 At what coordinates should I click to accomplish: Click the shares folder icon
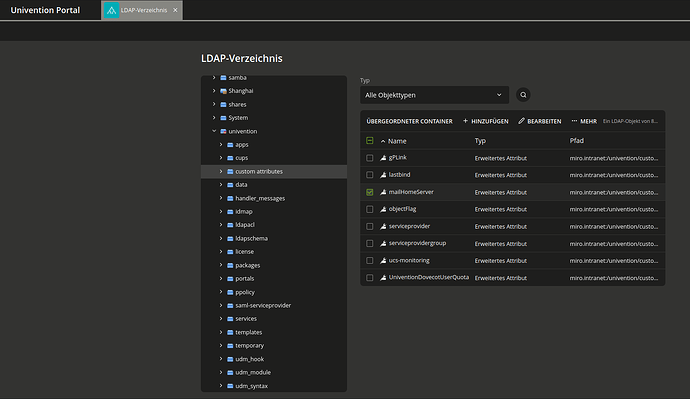coord(223,105)
